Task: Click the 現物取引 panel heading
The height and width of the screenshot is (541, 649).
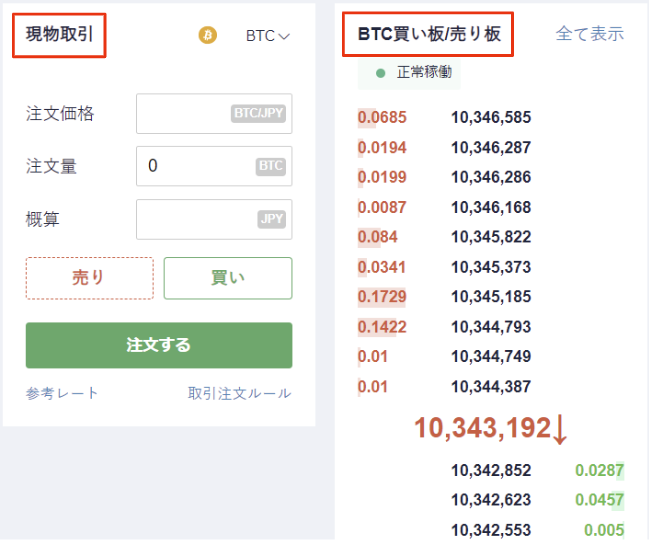Action: 60,34
